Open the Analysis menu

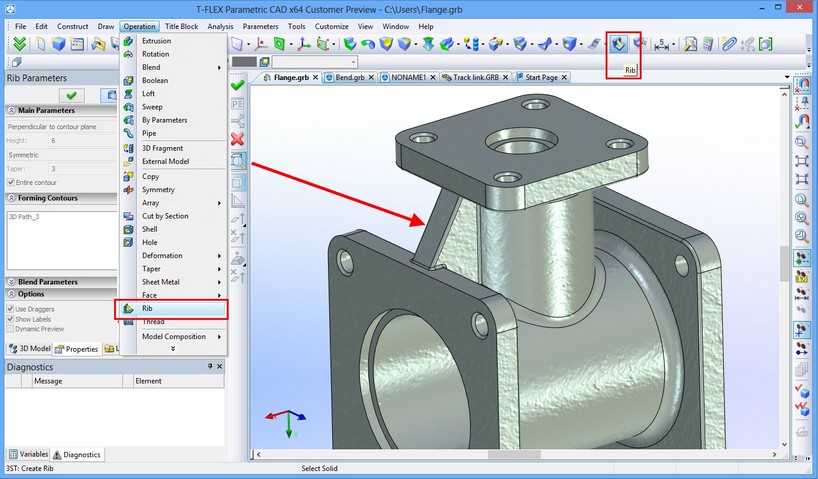pos(220,26)
